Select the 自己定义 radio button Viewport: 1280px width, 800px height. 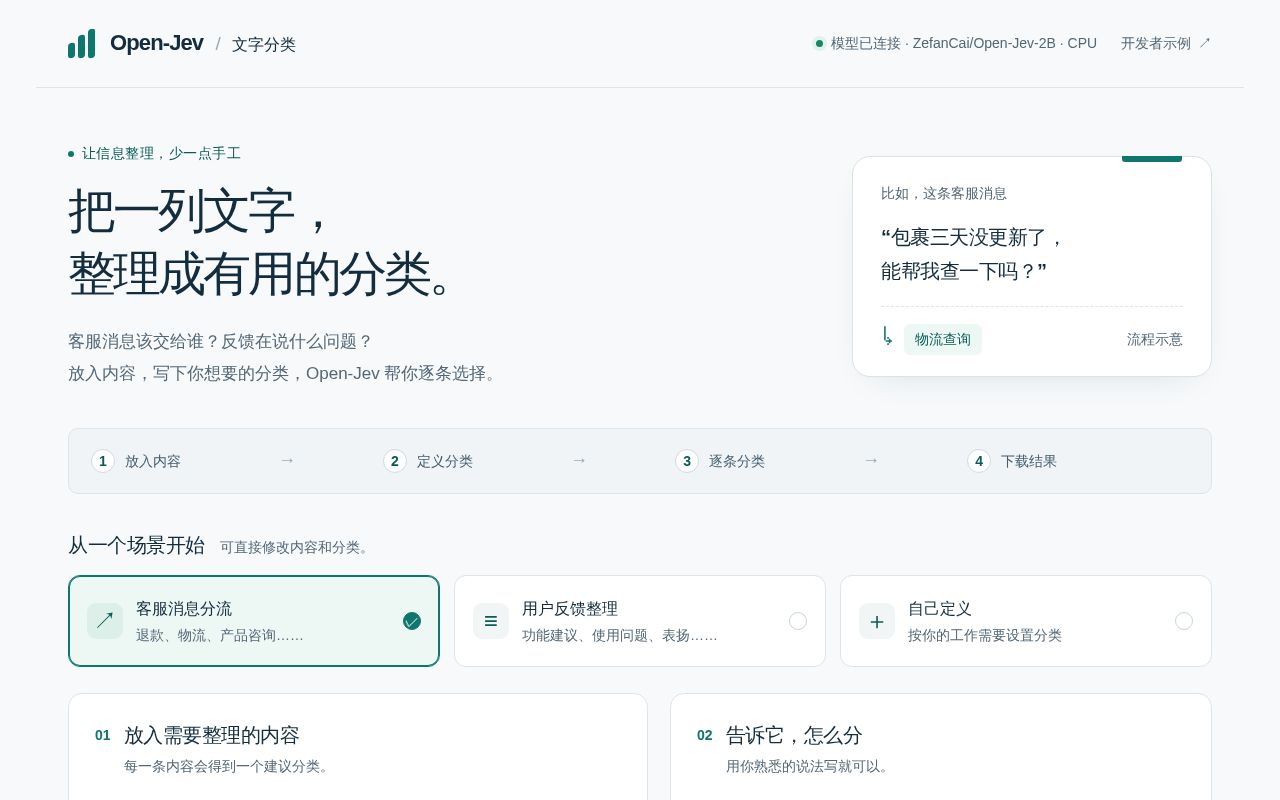coord(1184,621)
